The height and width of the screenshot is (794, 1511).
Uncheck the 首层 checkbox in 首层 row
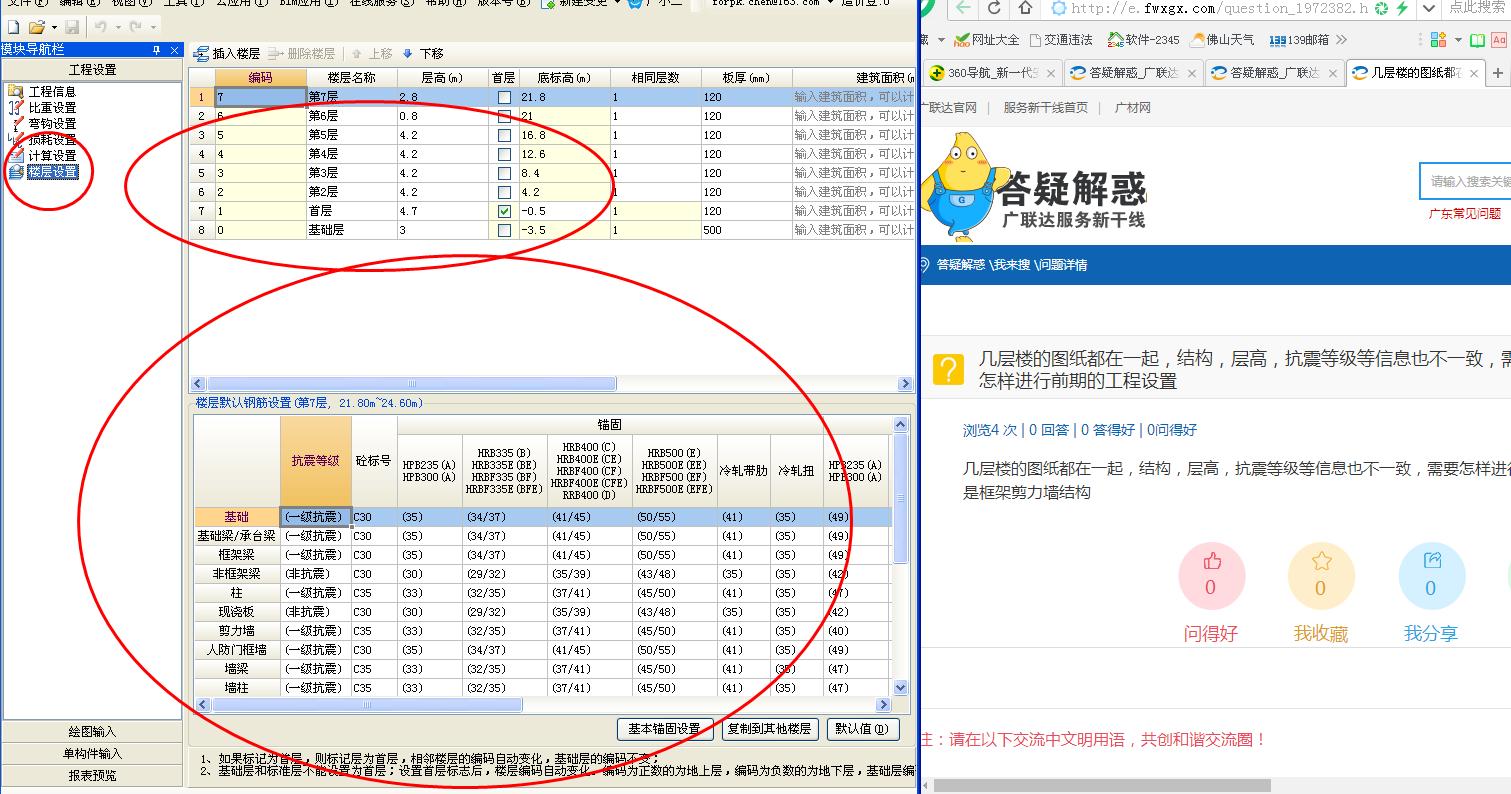point(504,211)
